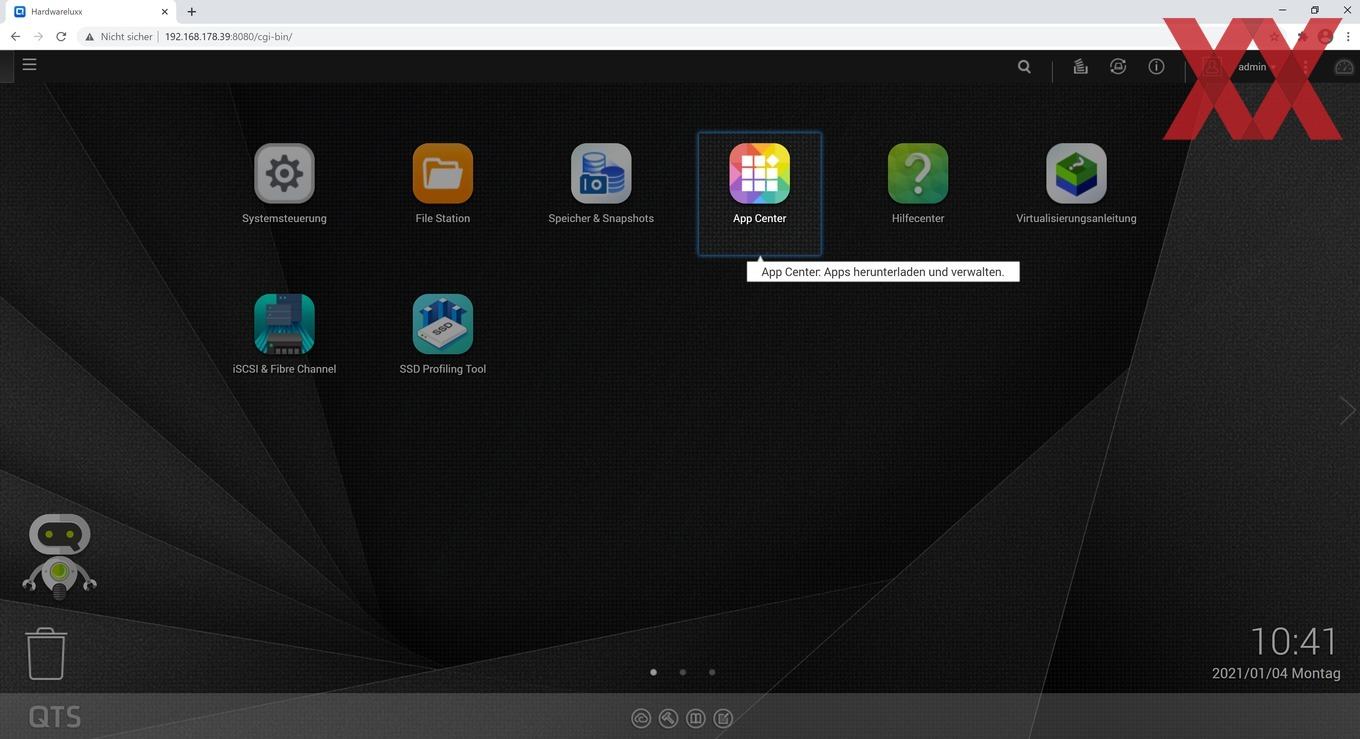Click the feedback edit icon in bottom bar
Screen dimensions: 1360x739
(x=724, y=718)
